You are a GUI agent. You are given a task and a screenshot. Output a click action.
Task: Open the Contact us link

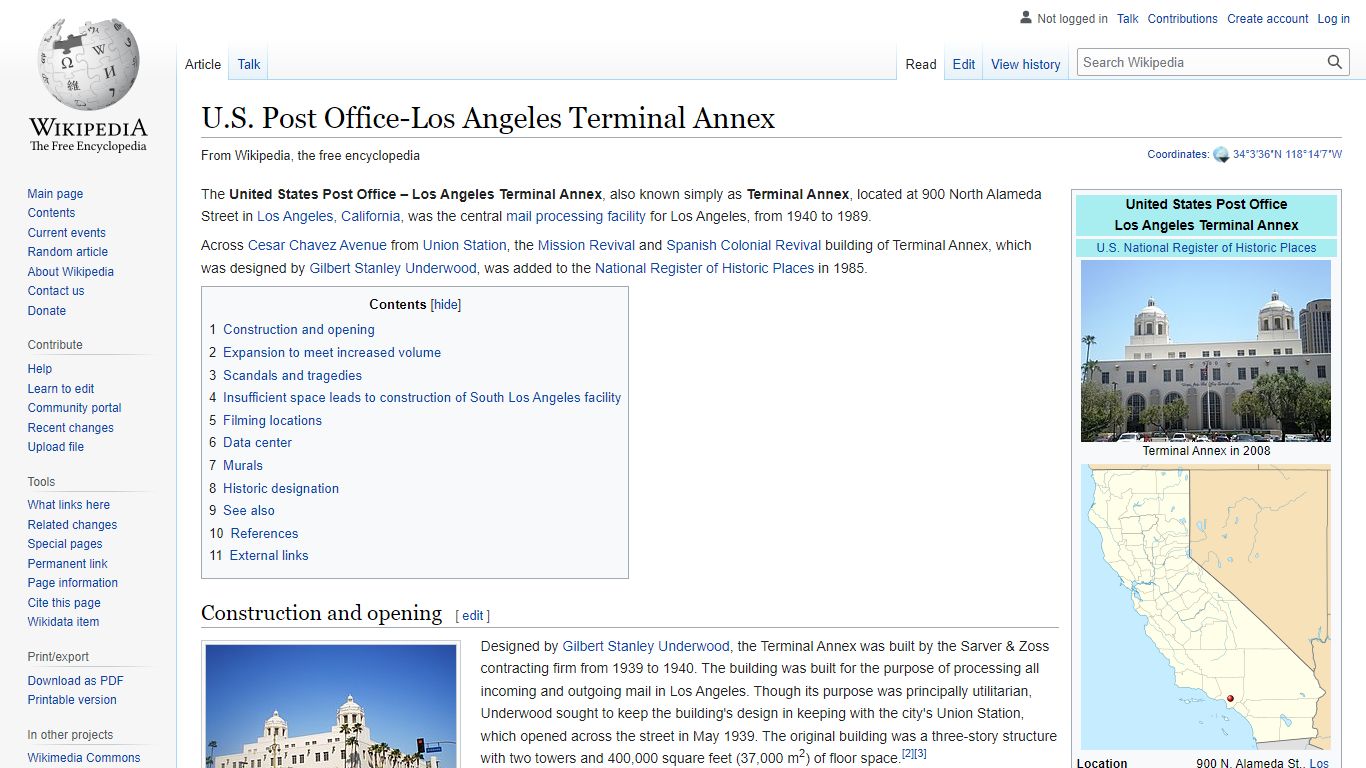pos(56,291)
